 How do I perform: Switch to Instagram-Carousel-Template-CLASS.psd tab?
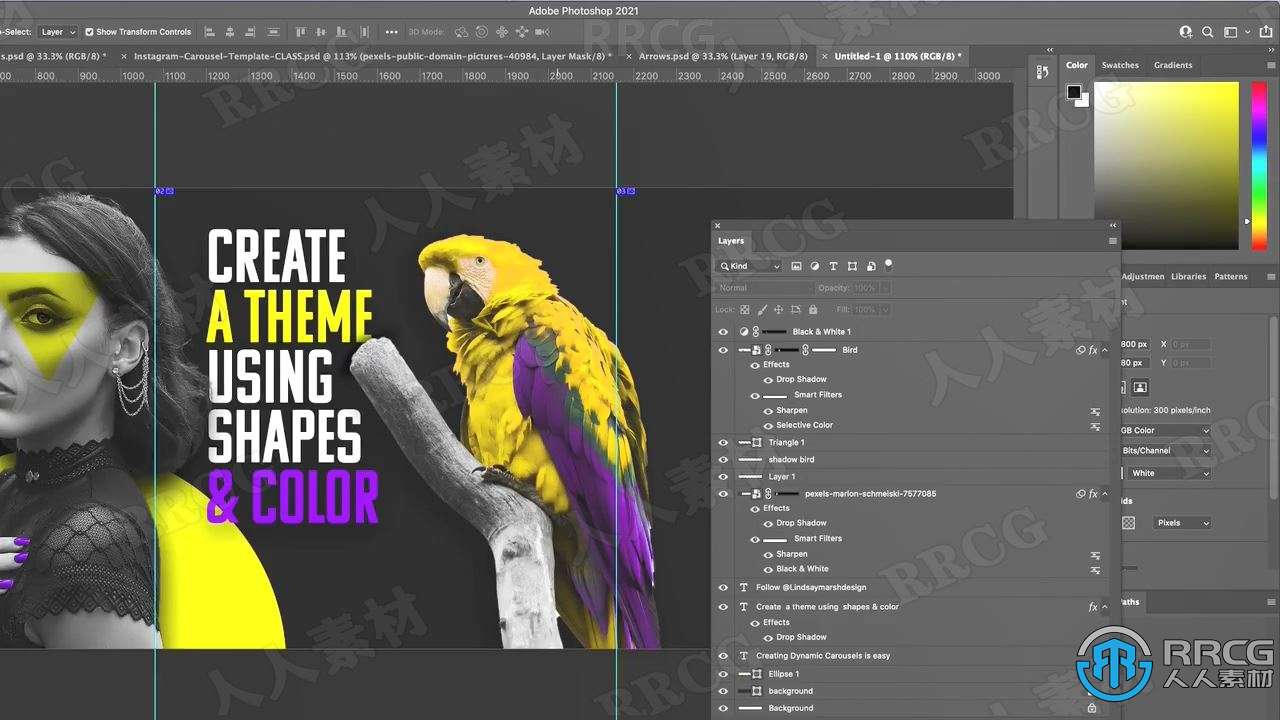[372, 57]
